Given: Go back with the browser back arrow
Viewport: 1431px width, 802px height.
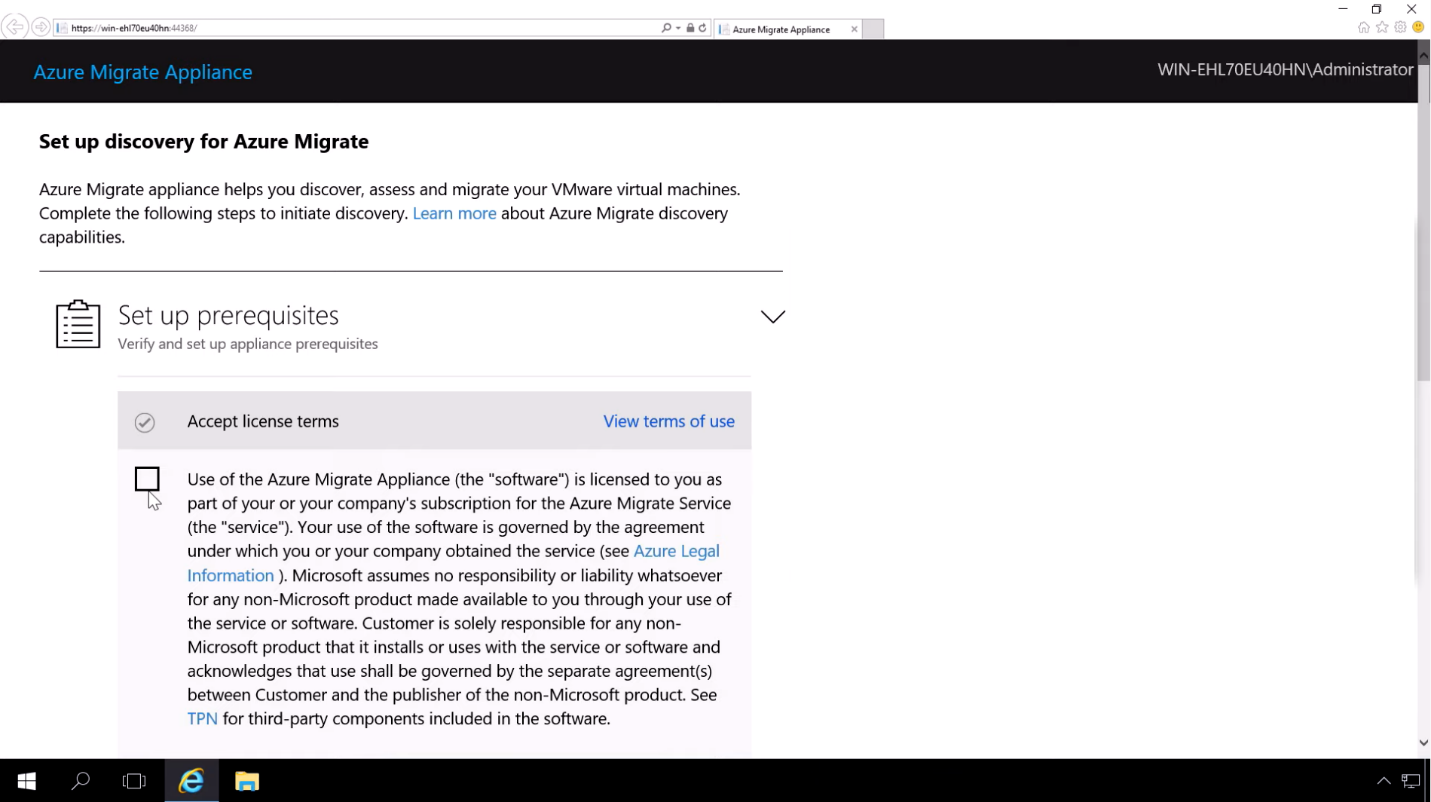Looking at the screenshot, I should 14,28.
